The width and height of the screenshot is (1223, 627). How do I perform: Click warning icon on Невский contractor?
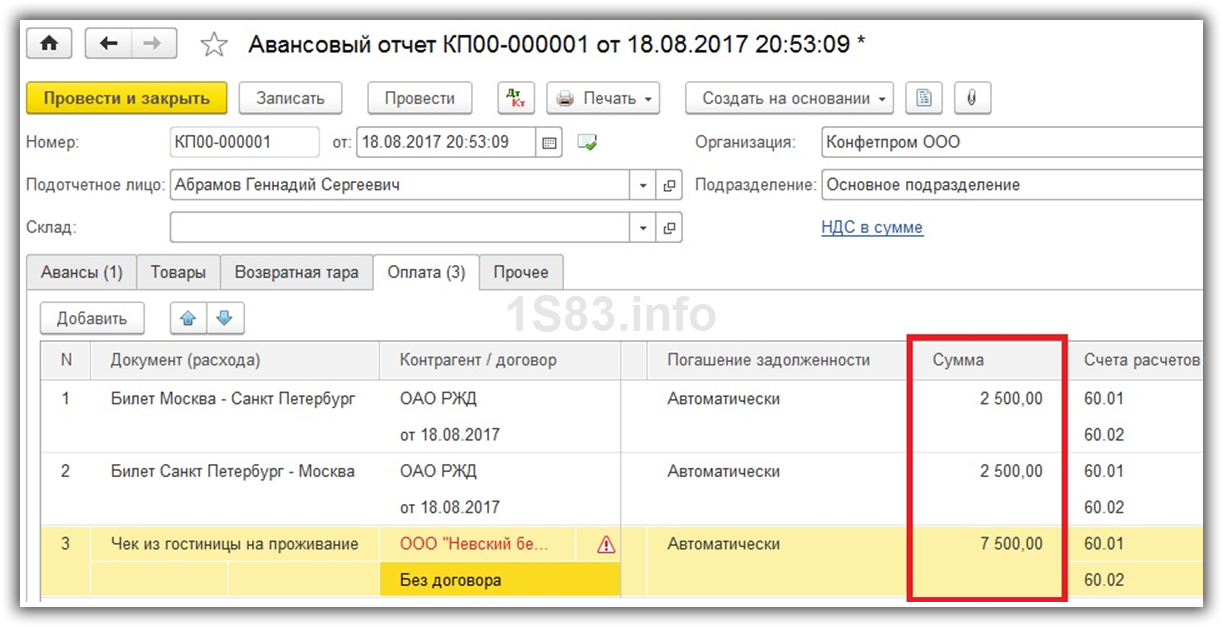[x=606, y=544]
